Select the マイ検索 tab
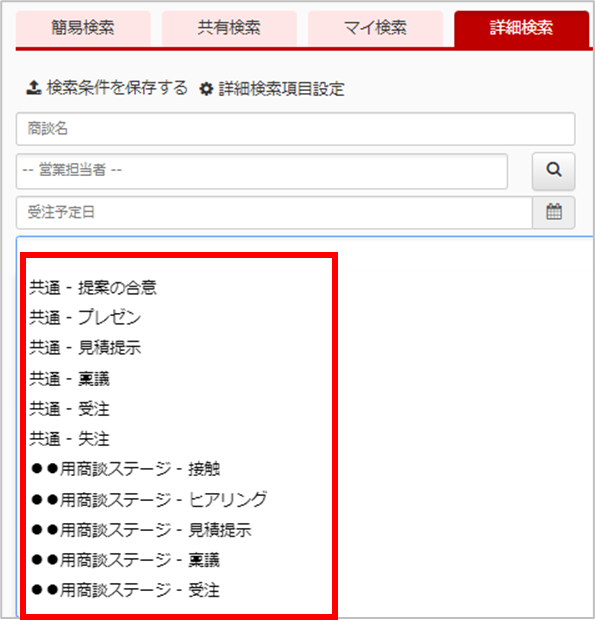The height and width of the screenshot is (620, 595). pyautogui.click(x=375, y=28)
